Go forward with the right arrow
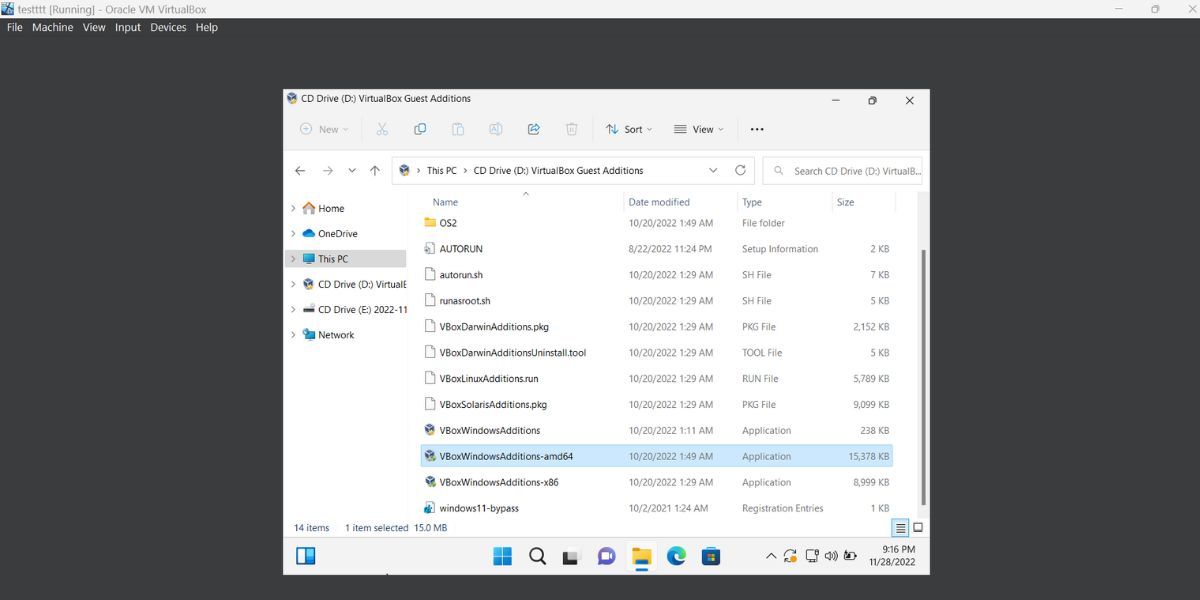Screen dimensions: 1200x600 [327, 171]
